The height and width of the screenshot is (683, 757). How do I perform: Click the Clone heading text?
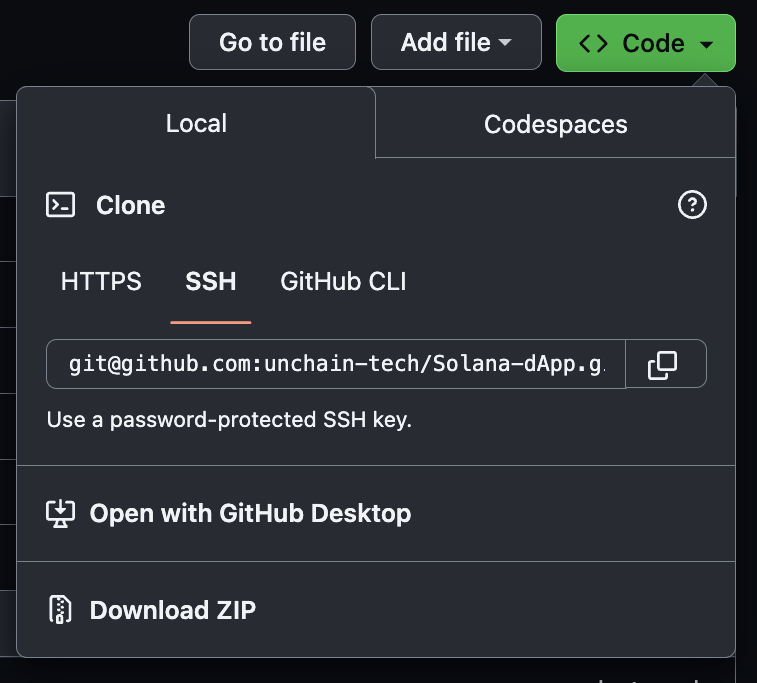[x=130, y=205]
